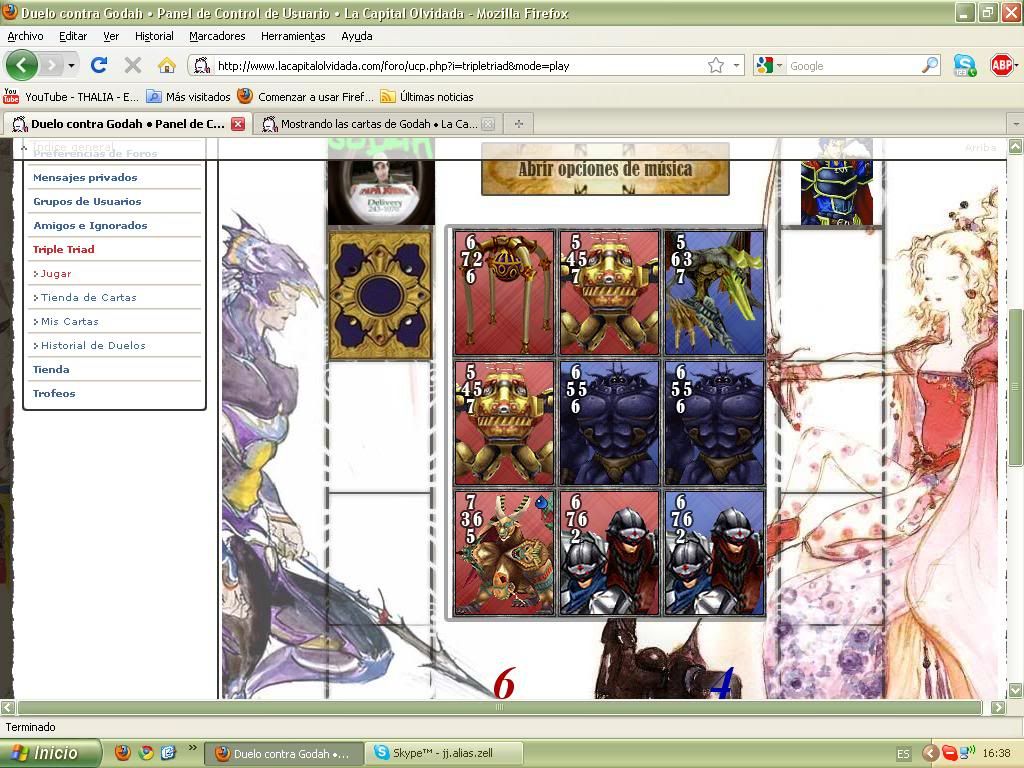Open the YouTube - THALIA bookmark

(x=71, y=97)
